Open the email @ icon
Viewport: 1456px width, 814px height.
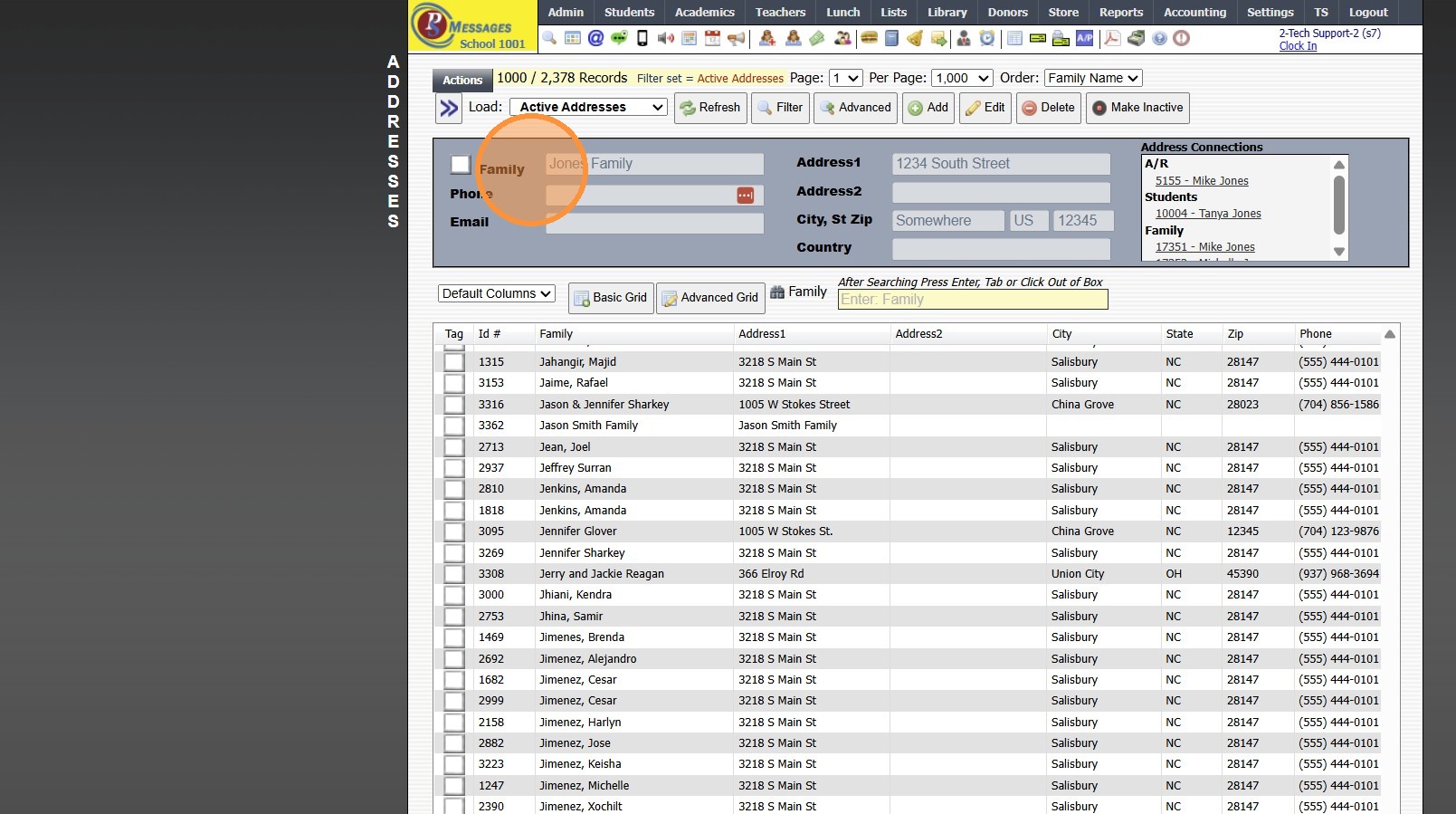click(x=595, y=38)
